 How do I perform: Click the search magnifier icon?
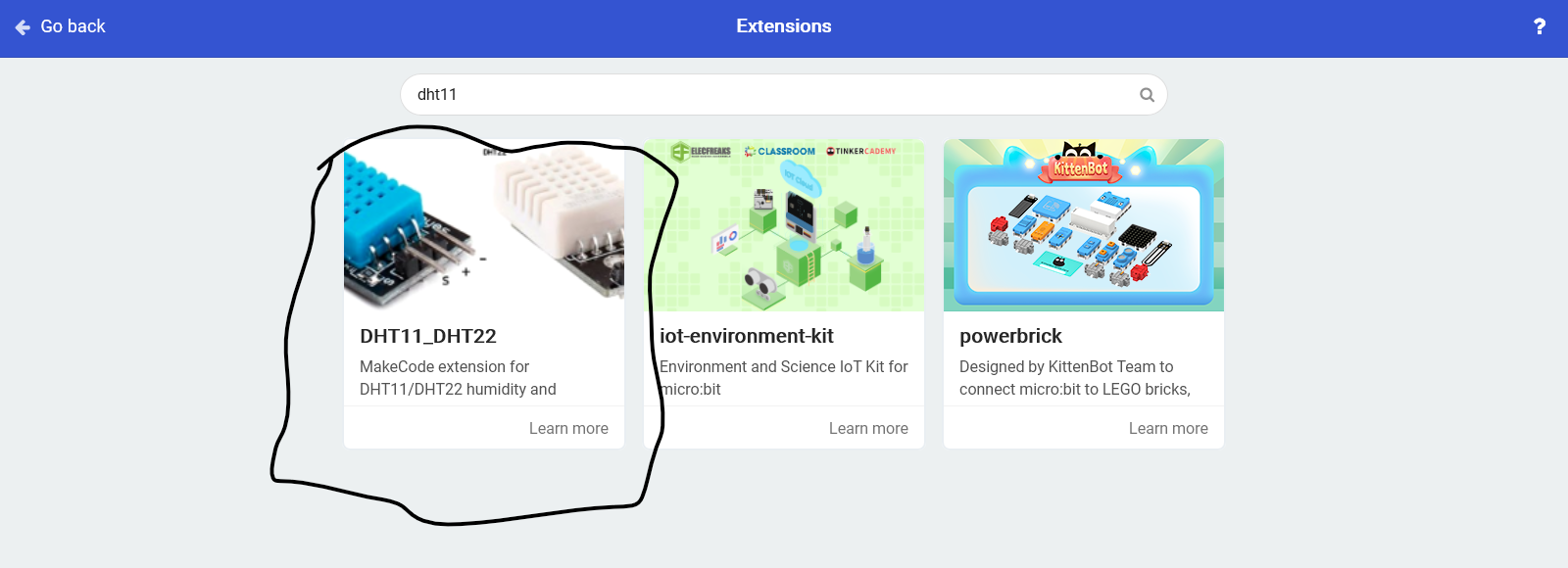click(1147, 95)
